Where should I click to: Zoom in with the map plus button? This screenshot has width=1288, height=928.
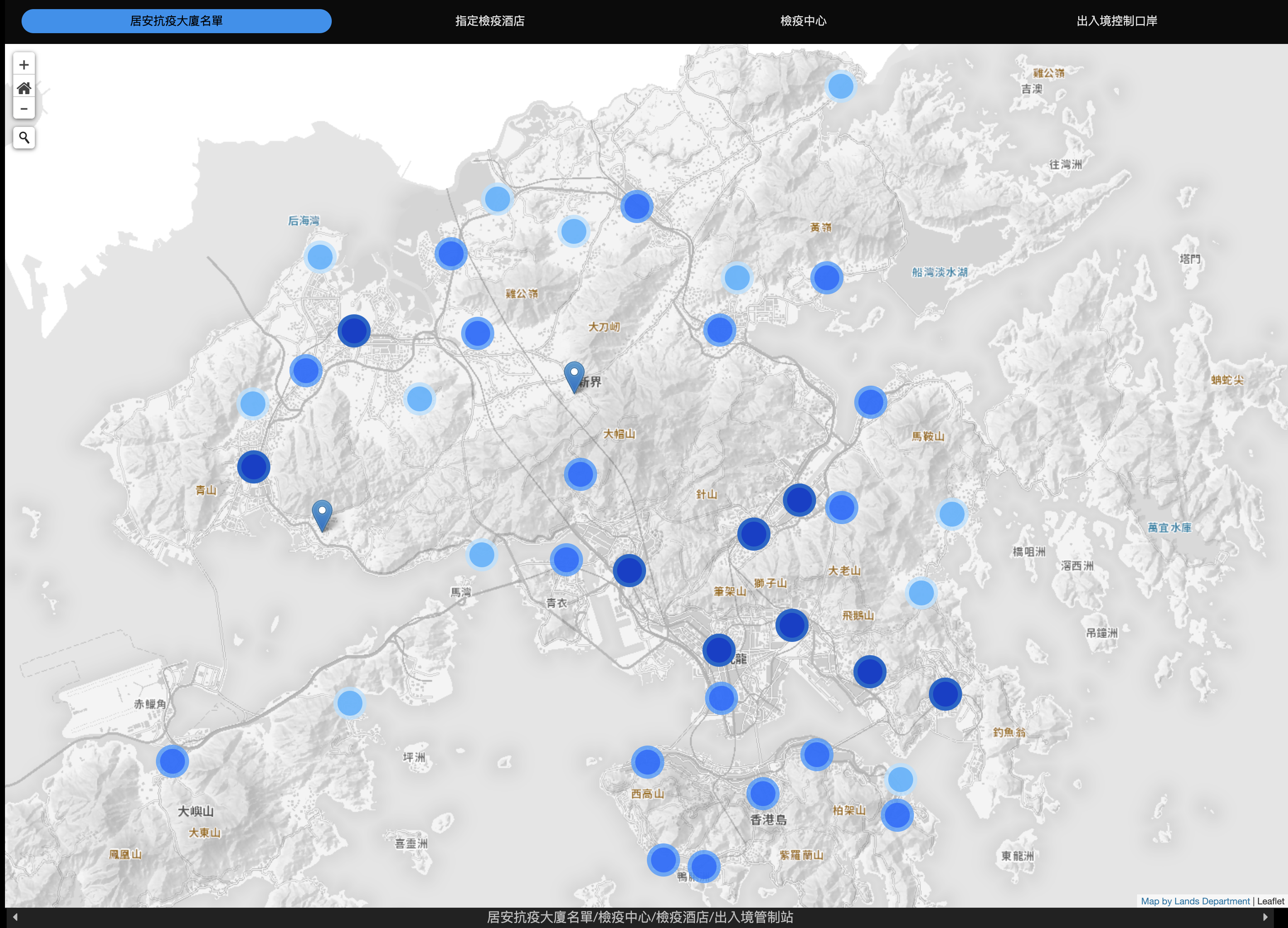[24, 65]
